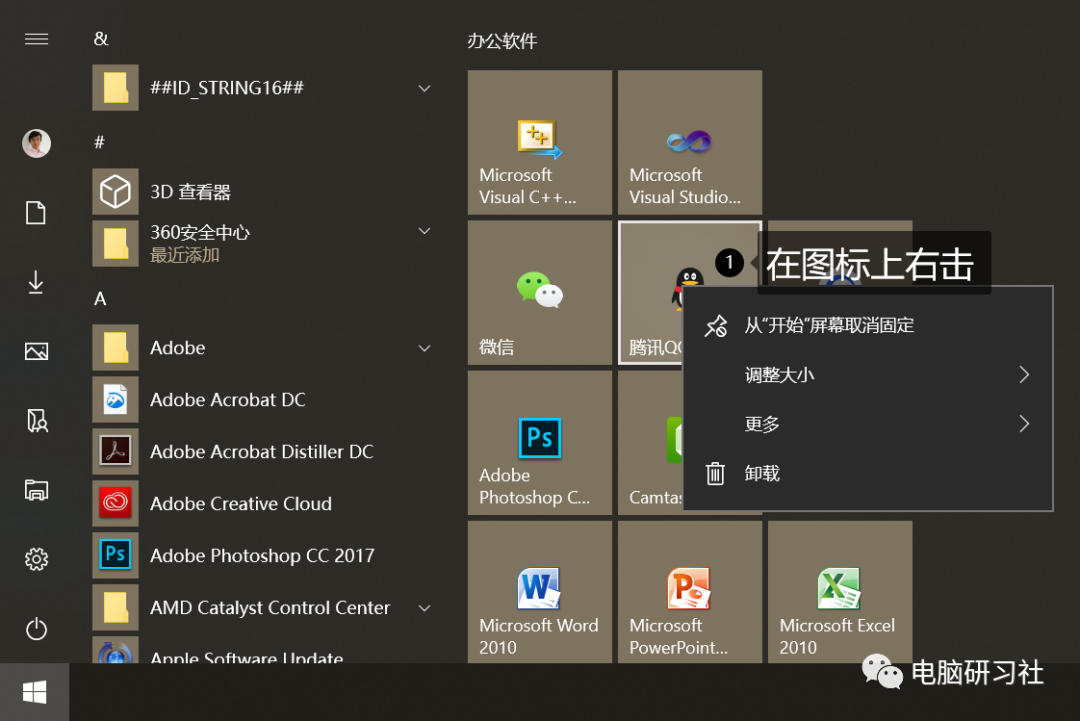Launch Apple Software Update

coord(265,651)
